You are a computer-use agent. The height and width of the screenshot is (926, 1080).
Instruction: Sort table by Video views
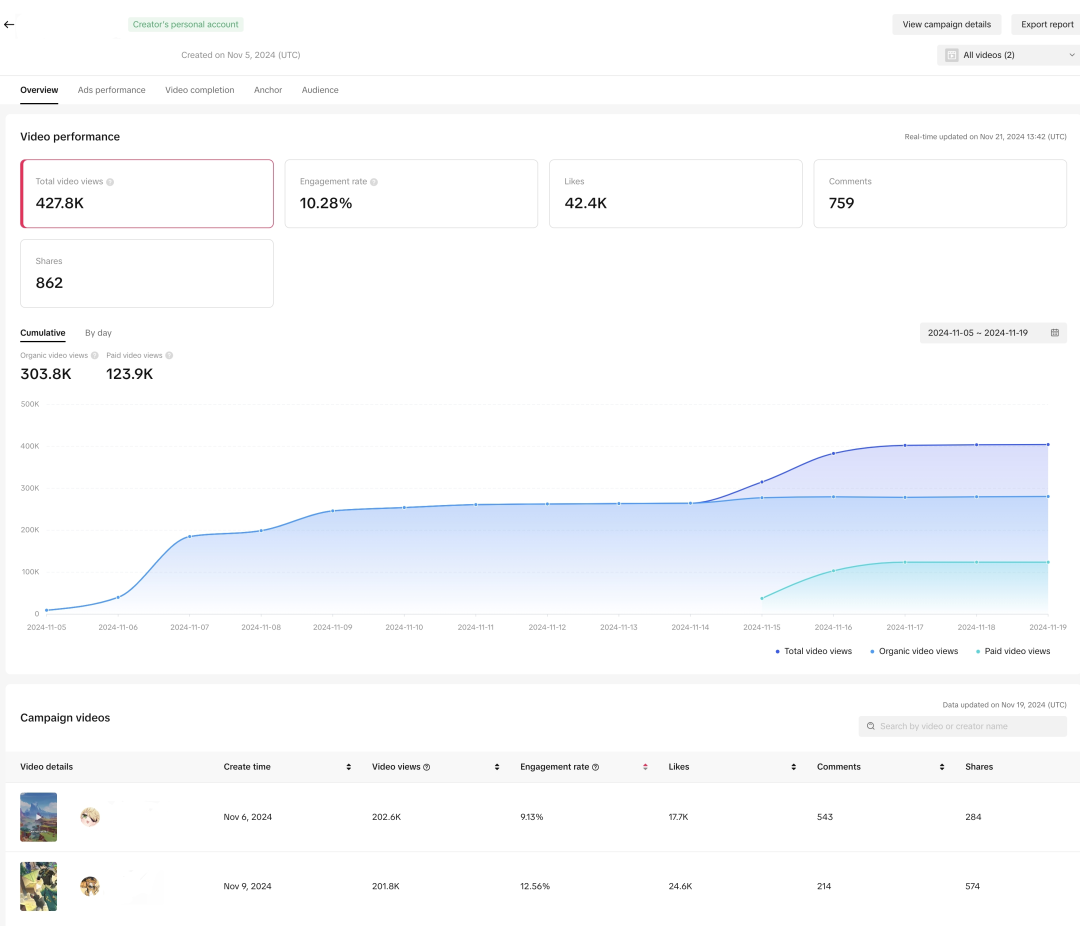pos(497,767)
